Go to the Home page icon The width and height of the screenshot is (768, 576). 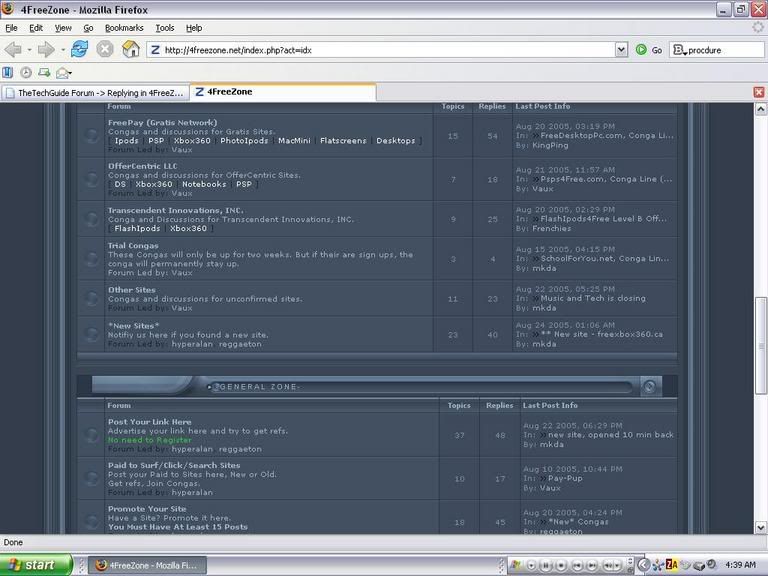[x=131, y=49]
